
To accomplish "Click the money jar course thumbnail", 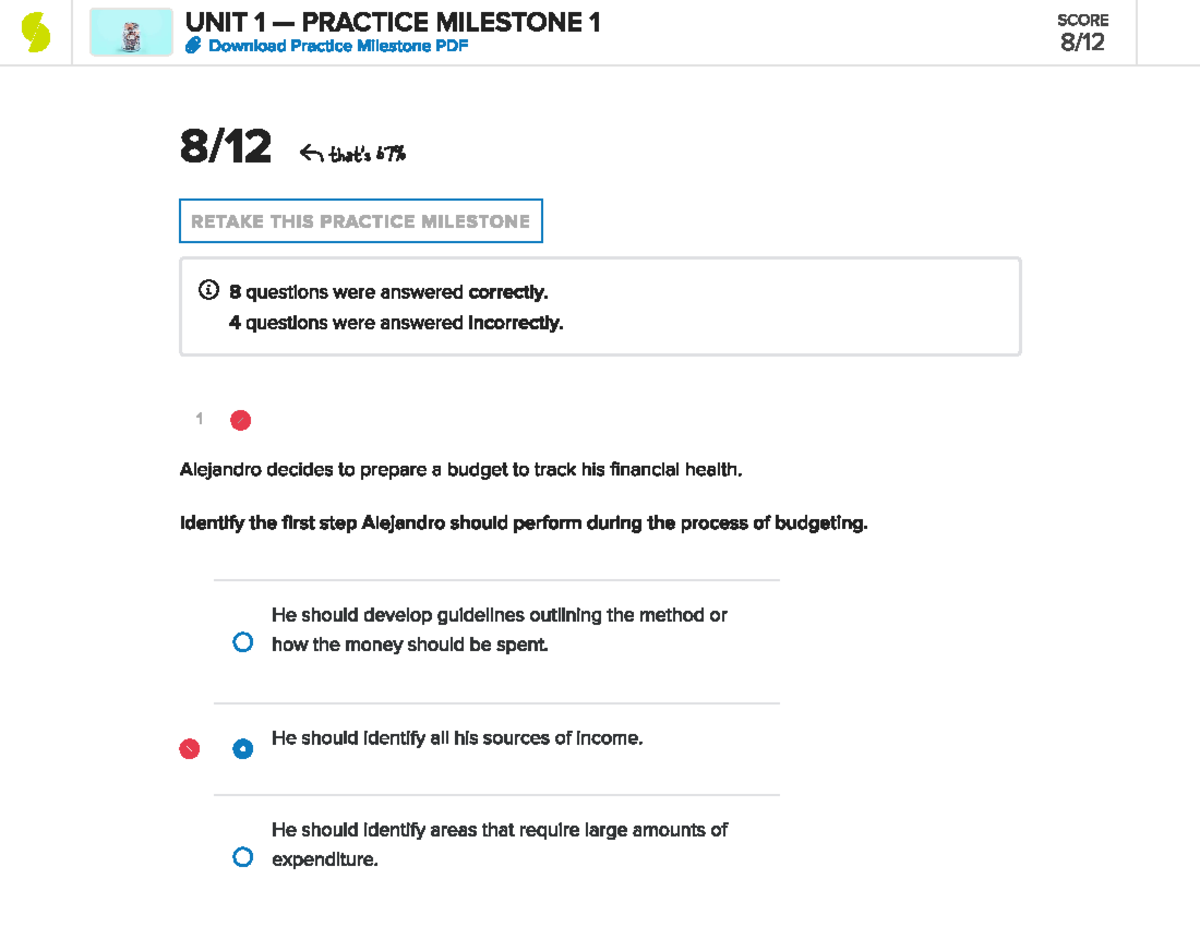I will (x=130, y=31).
